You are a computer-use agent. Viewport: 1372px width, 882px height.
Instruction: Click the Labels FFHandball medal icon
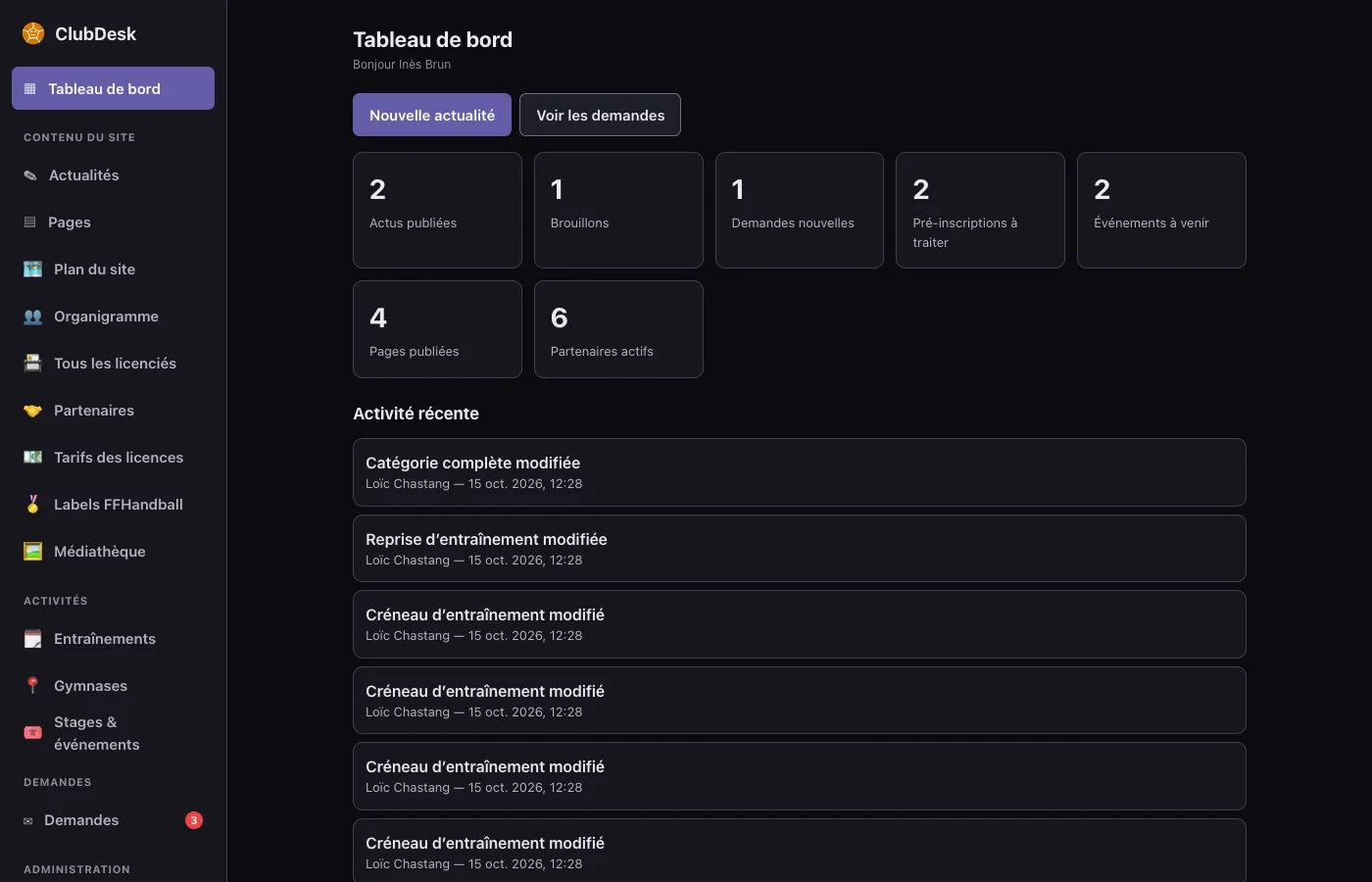[32, 505]
